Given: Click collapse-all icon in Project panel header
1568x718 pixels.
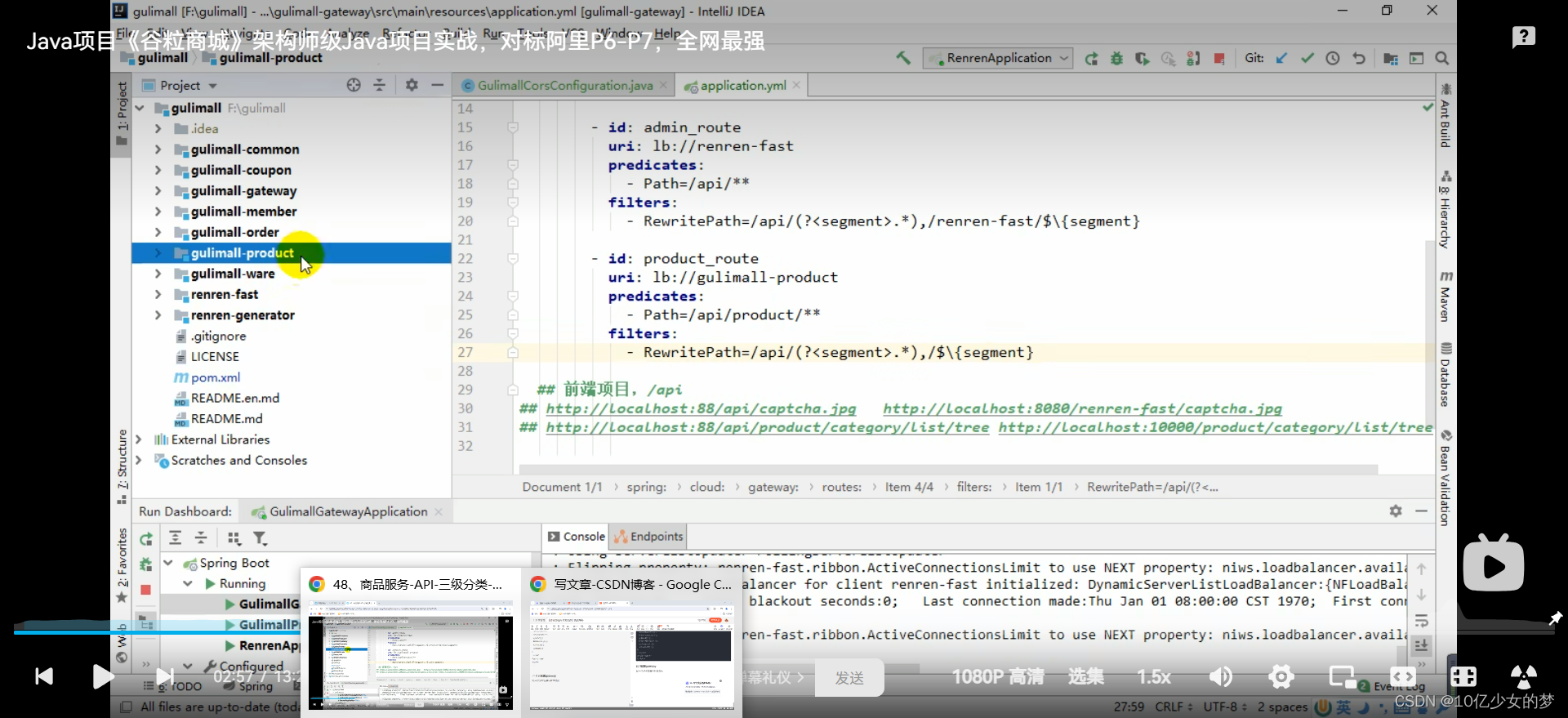Looking at the screenshot, I should point(379,85).
